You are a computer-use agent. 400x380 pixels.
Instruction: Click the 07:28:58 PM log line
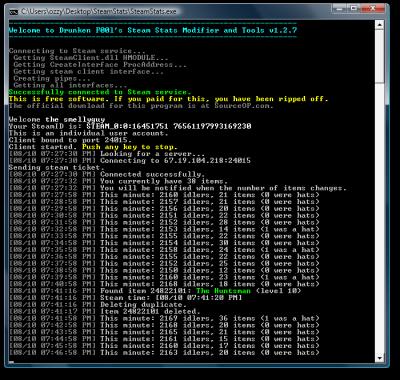point(164,202)
